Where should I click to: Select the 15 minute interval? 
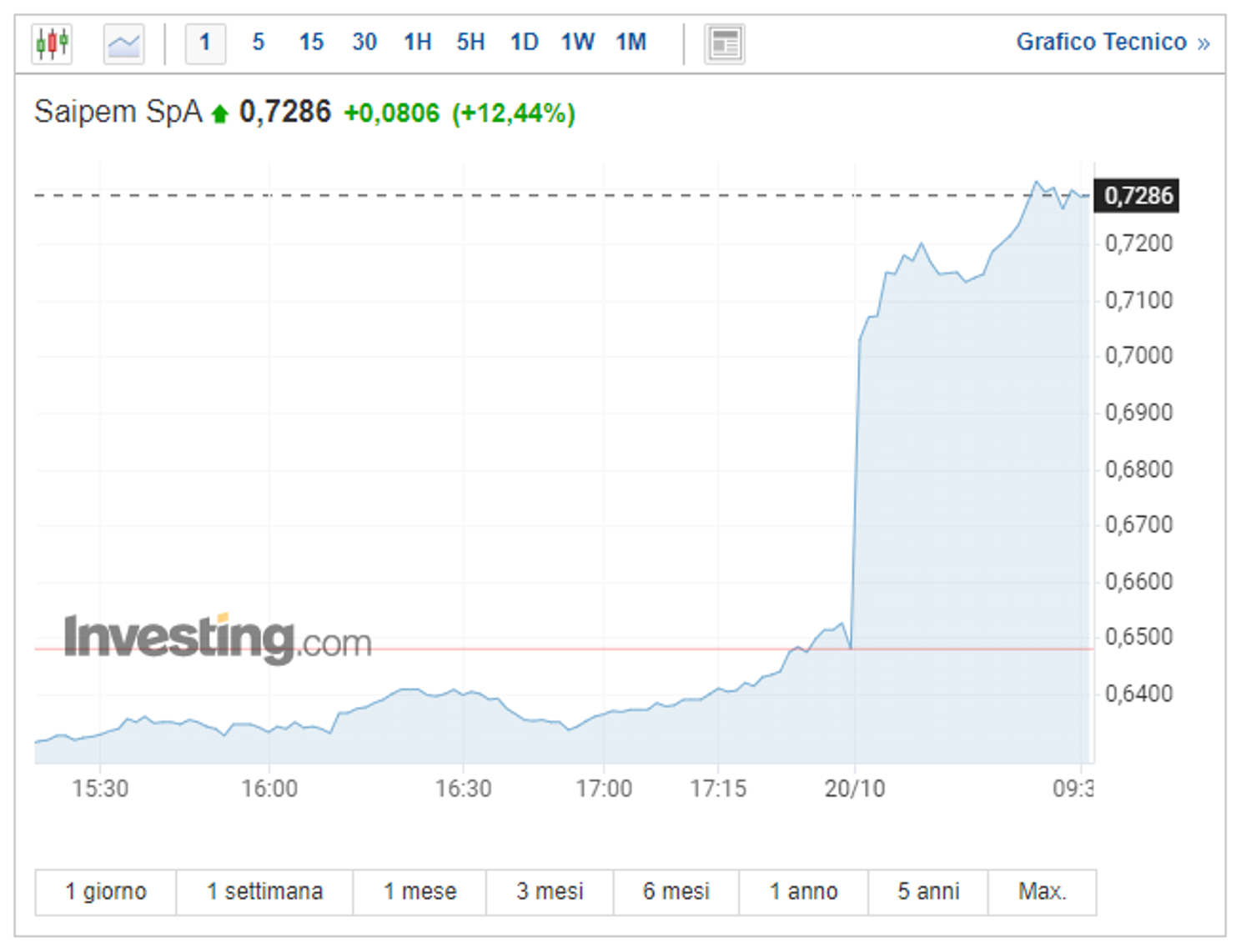[x=311, y=43]
